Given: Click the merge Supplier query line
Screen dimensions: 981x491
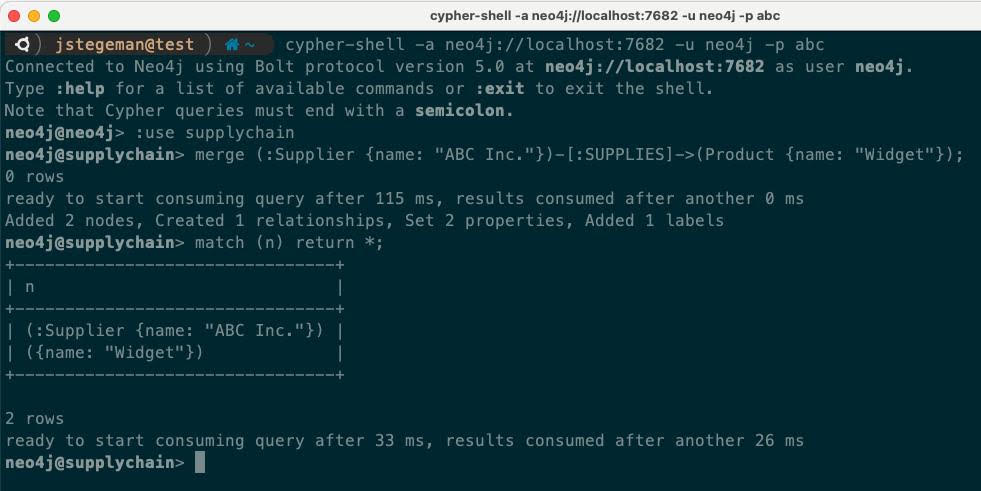Looking at the screenshot, I should (579, 154).
